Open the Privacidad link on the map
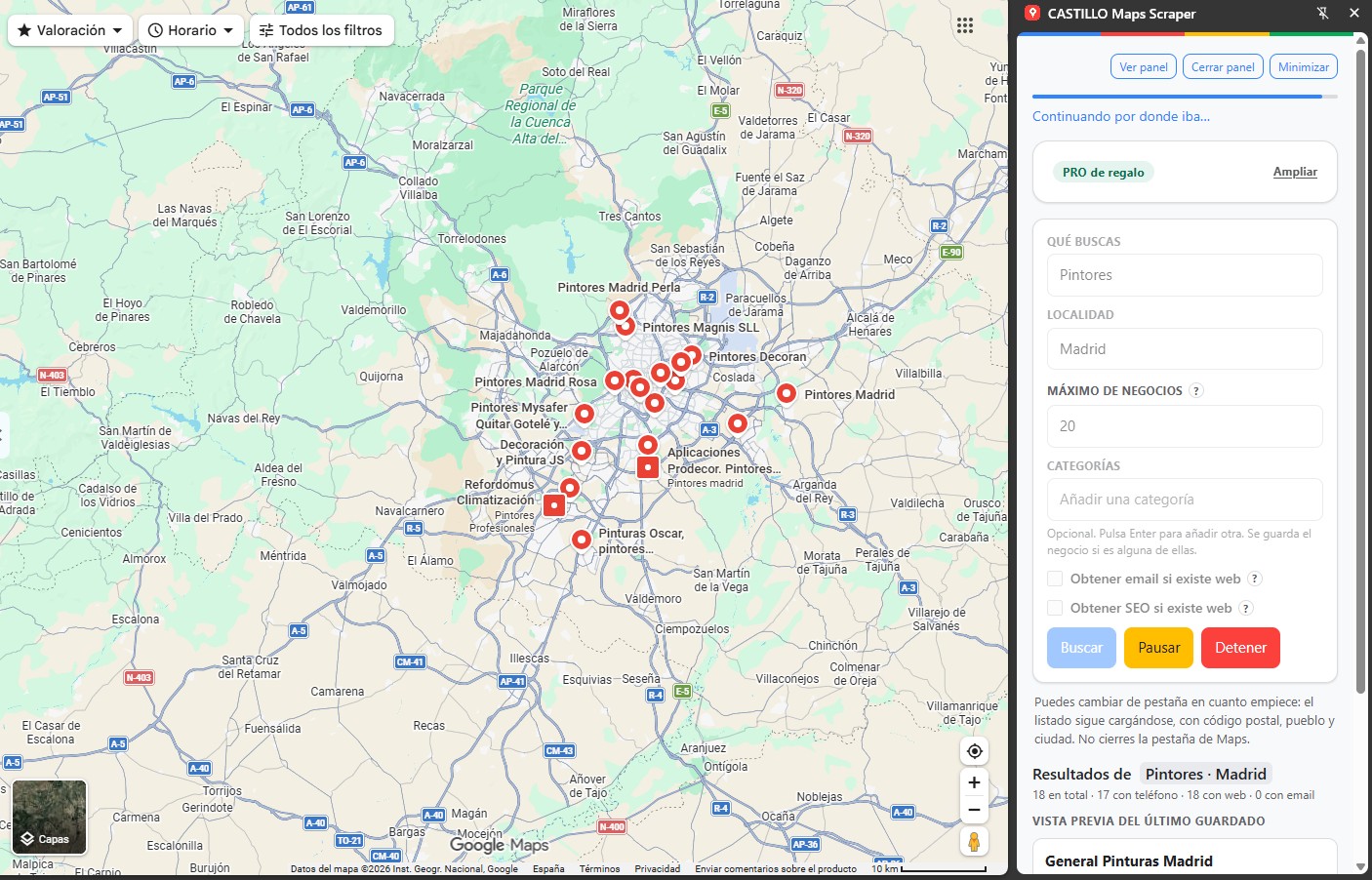 (x=658, y=868)
